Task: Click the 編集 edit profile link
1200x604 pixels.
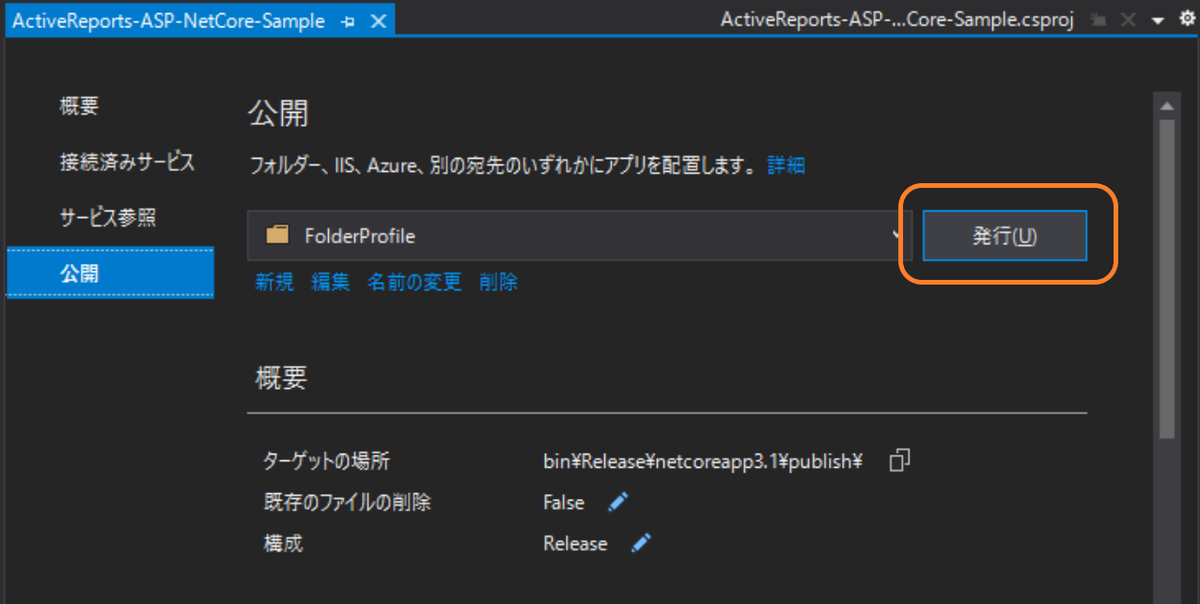Action: click(331, 282)
